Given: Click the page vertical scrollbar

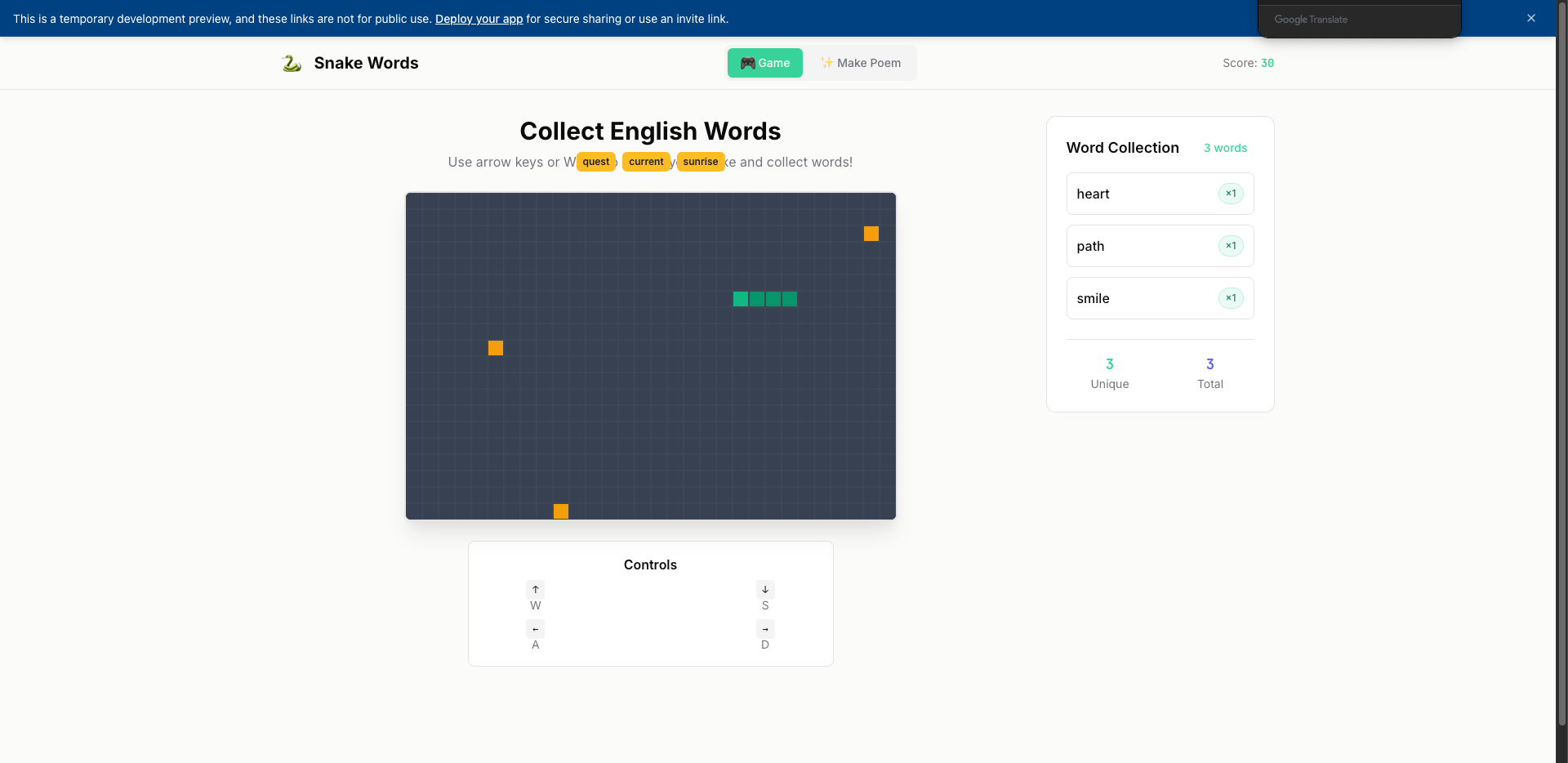Looking at the screenshot, I should click(1561, 368).
